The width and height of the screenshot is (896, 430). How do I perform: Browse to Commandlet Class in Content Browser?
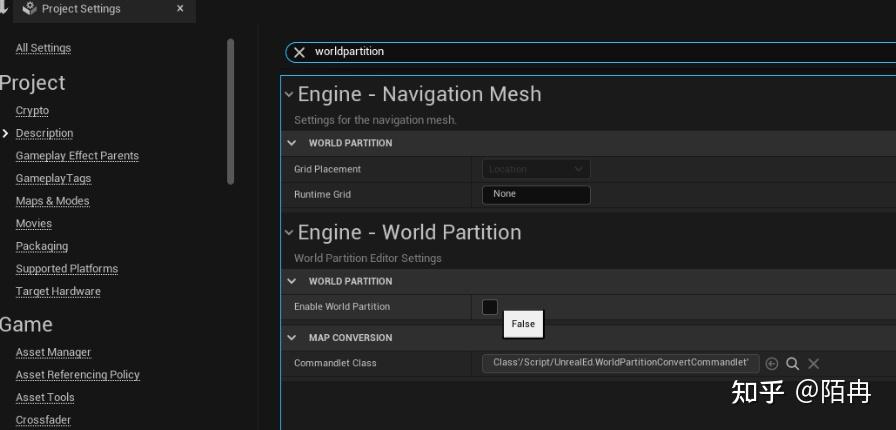tap(792, 364)
